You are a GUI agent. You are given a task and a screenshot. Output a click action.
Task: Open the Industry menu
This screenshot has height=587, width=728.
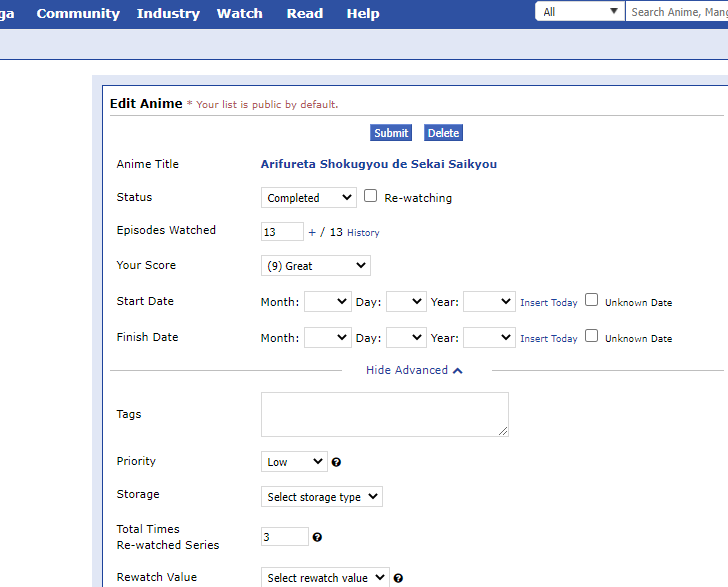[168, 13]
